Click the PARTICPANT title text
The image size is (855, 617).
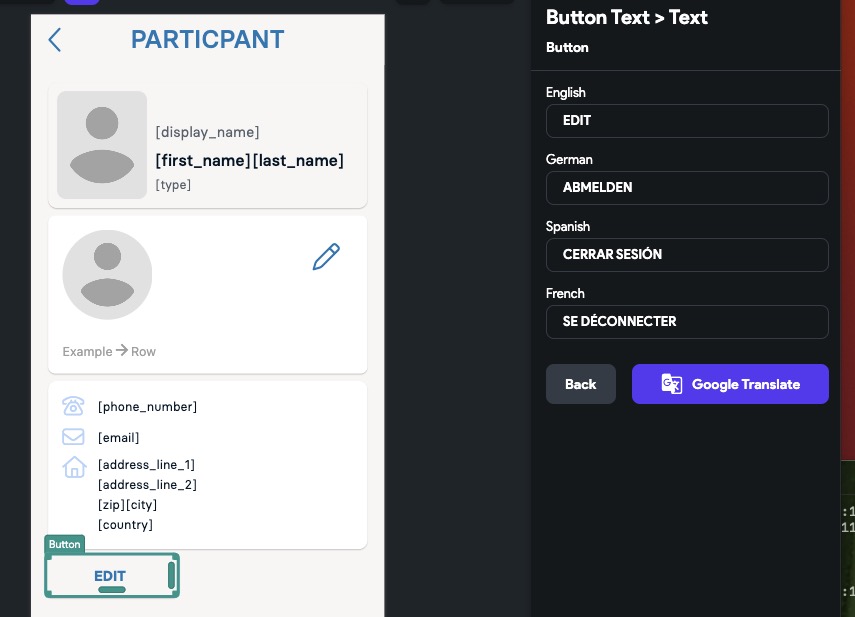(207, 40)
